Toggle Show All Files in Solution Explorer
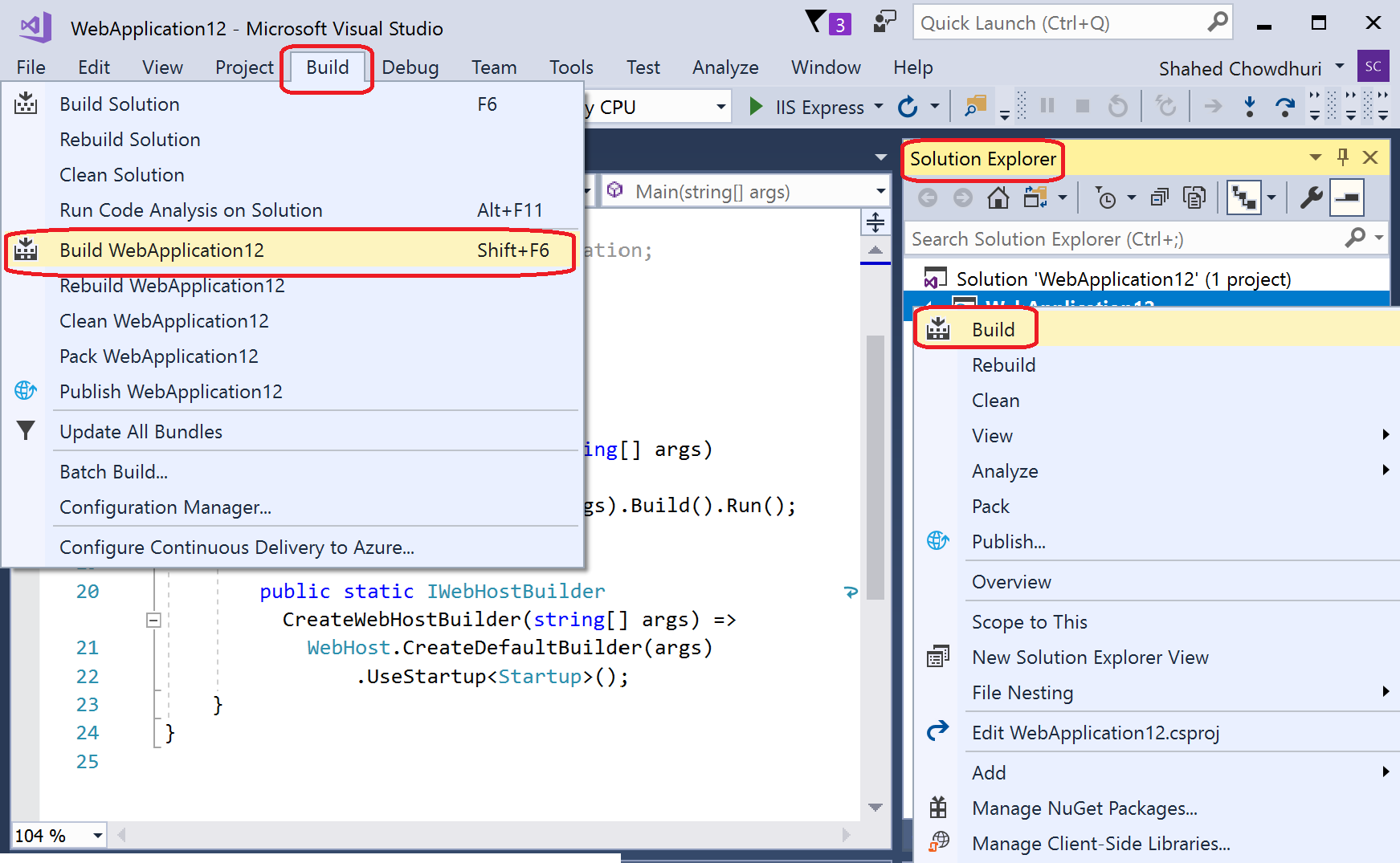 click(1194, 197)
